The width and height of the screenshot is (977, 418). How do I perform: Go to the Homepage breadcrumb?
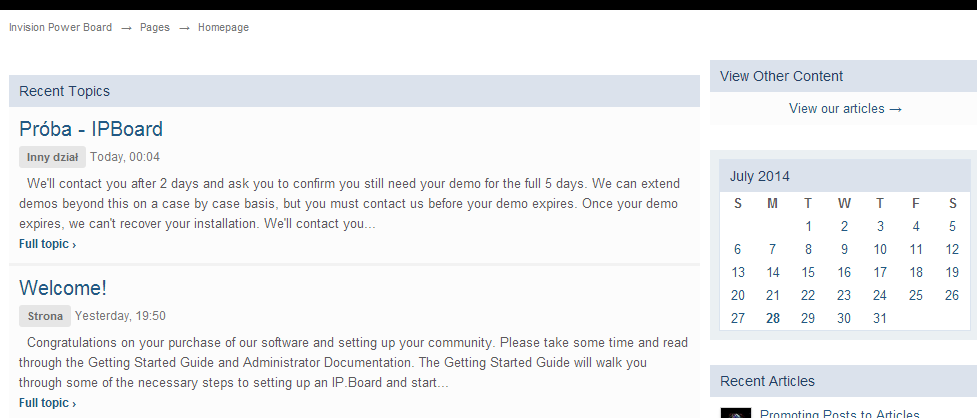(223, 28)
